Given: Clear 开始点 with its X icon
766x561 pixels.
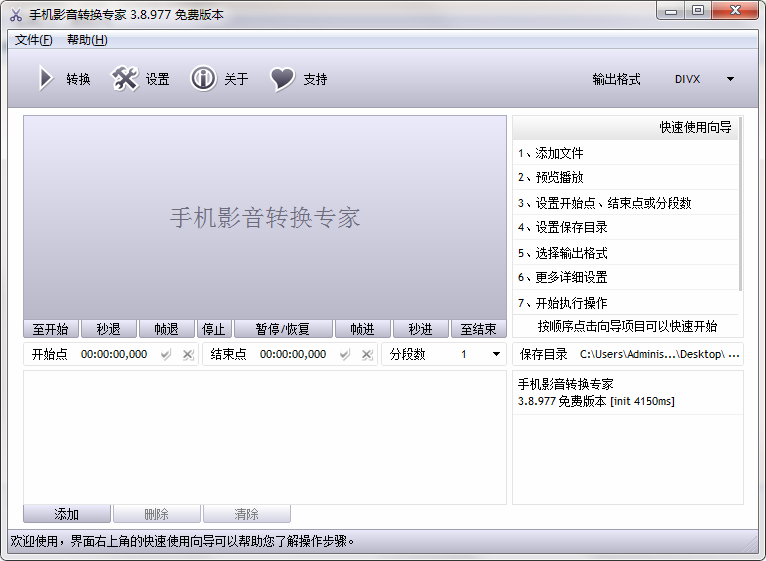Looking at the screenshot, I should click(x=188, y=355).
